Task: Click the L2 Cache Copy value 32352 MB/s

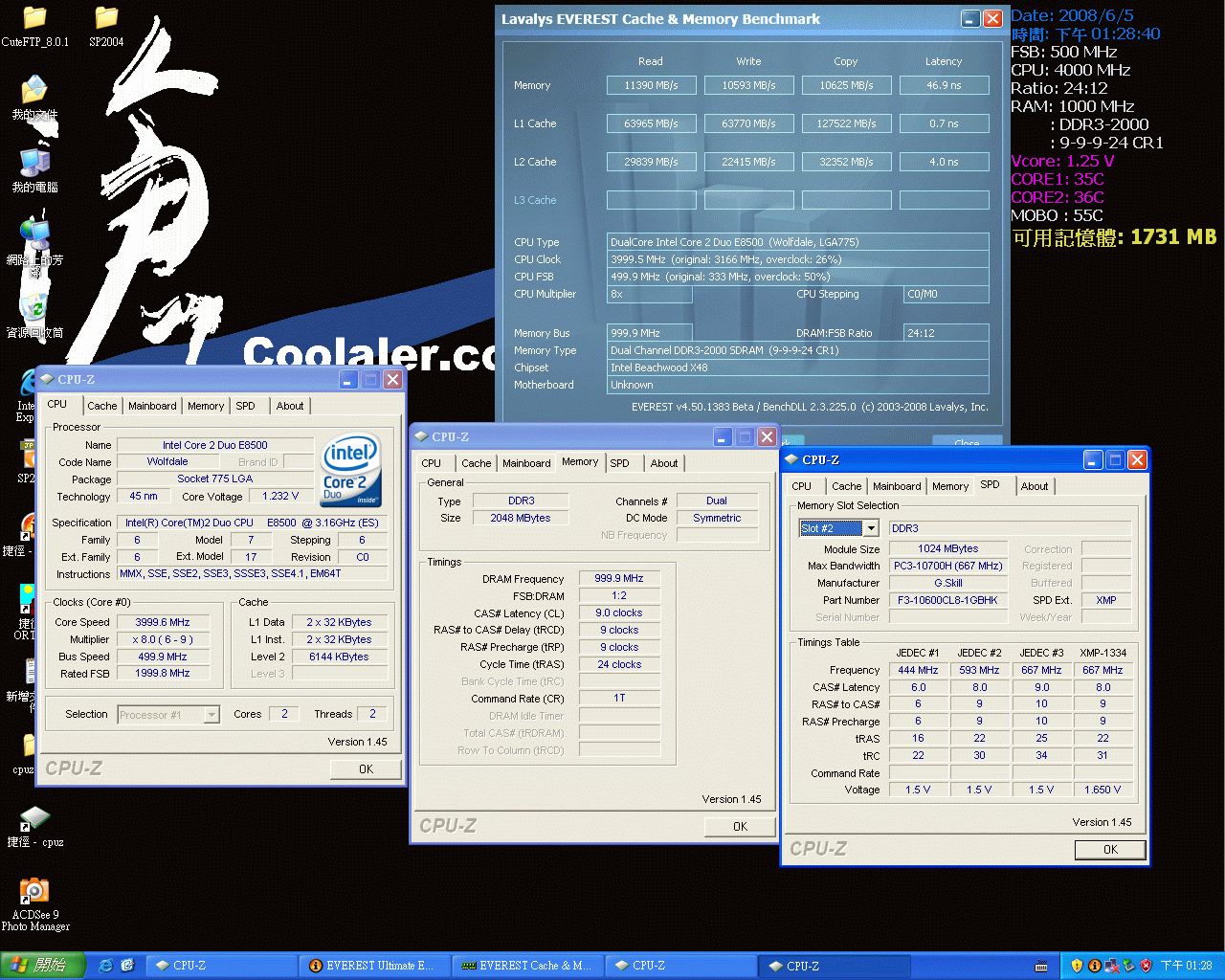Action: 846,162
